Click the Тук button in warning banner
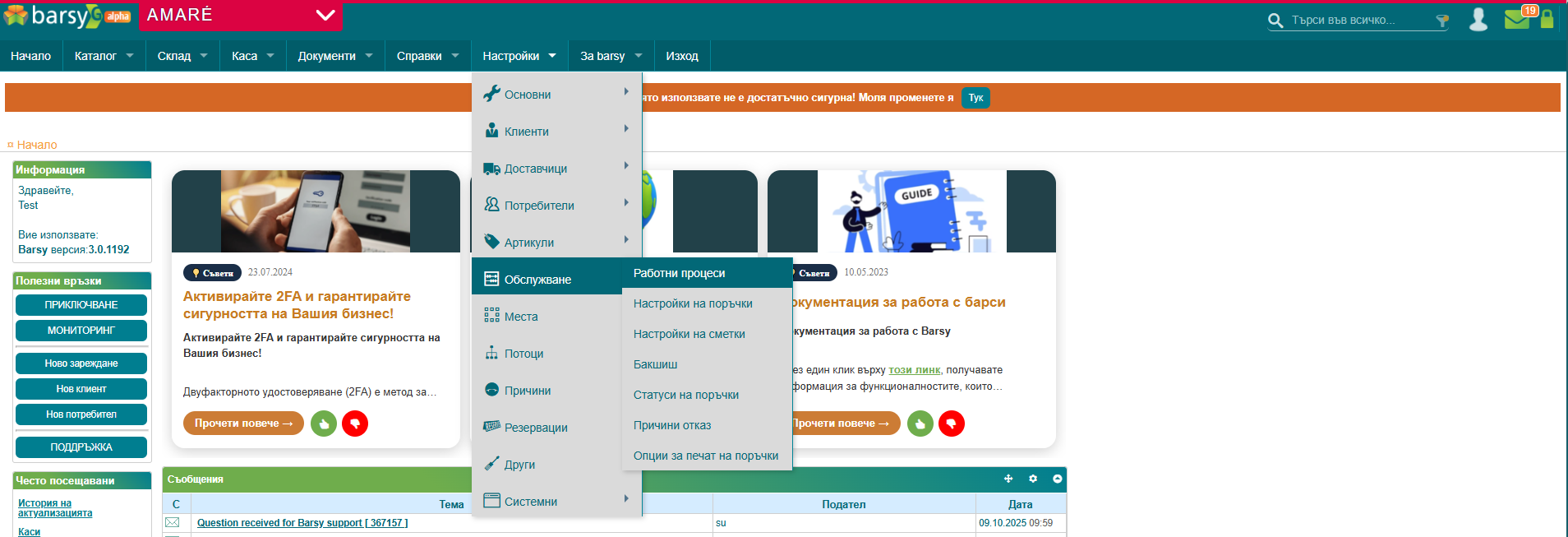This screenshot has height=537, width=1568. (975, 98)
